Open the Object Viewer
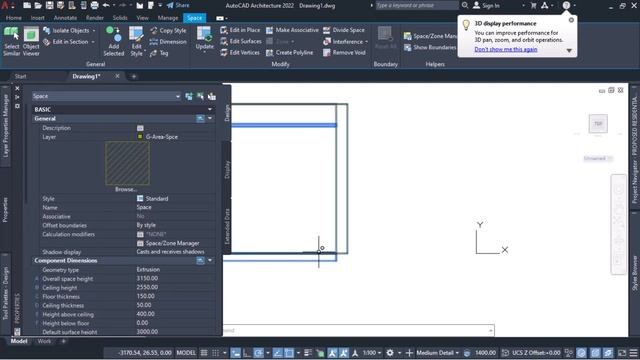The image size is (640, 360). coord(31,41)
